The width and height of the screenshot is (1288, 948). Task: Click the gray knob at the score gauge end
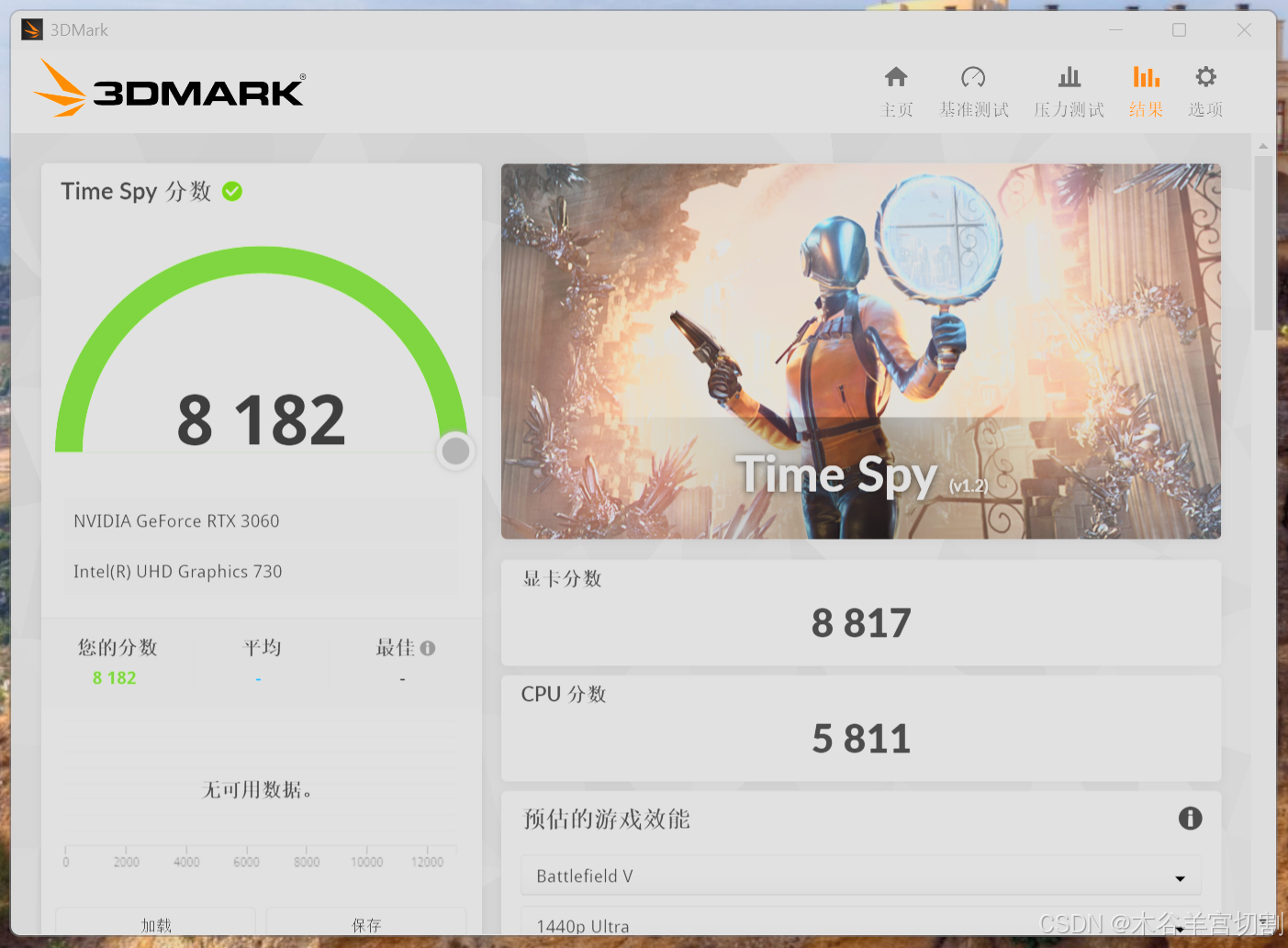coord(456,451)
